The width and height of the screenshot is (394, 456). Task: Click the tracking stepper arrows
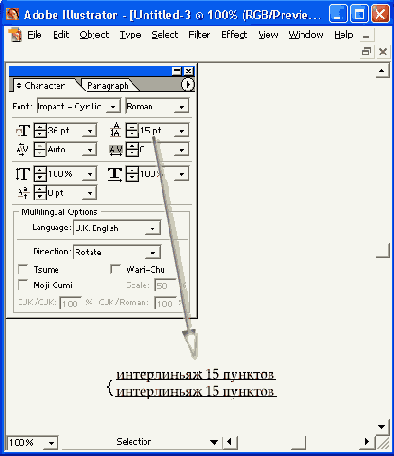(132, 150)
